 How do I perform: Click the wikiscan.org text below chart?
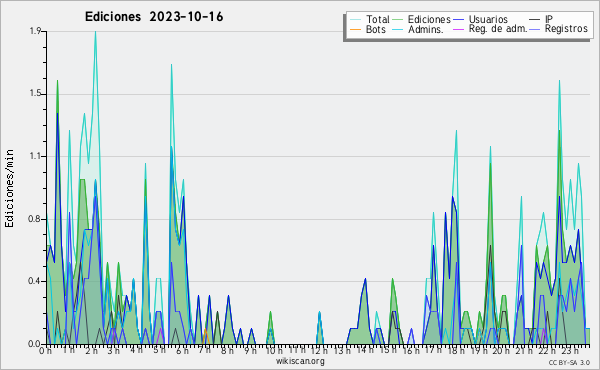click(300, 361)
